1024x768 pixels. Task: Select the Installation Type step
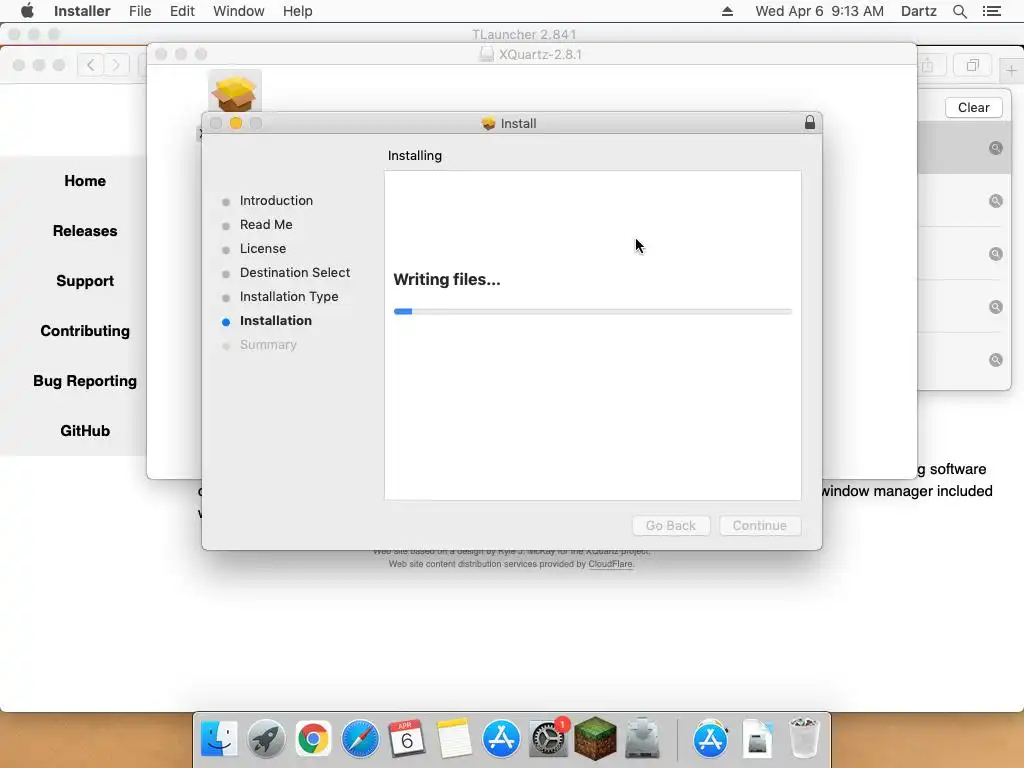coord(289,296)
